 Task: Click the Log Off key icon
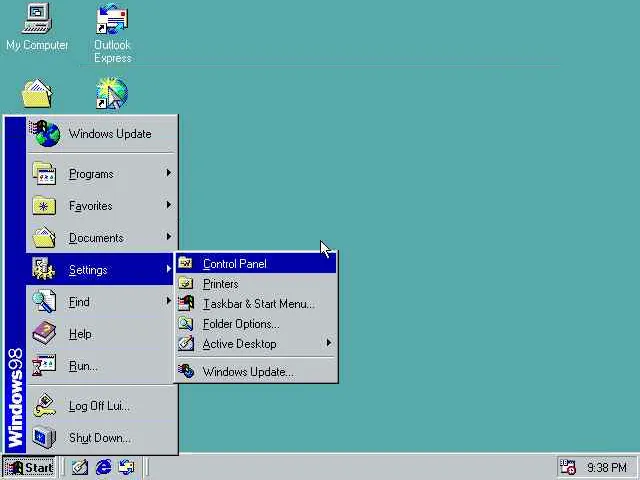pyautogui.click(x=44, y=405)
